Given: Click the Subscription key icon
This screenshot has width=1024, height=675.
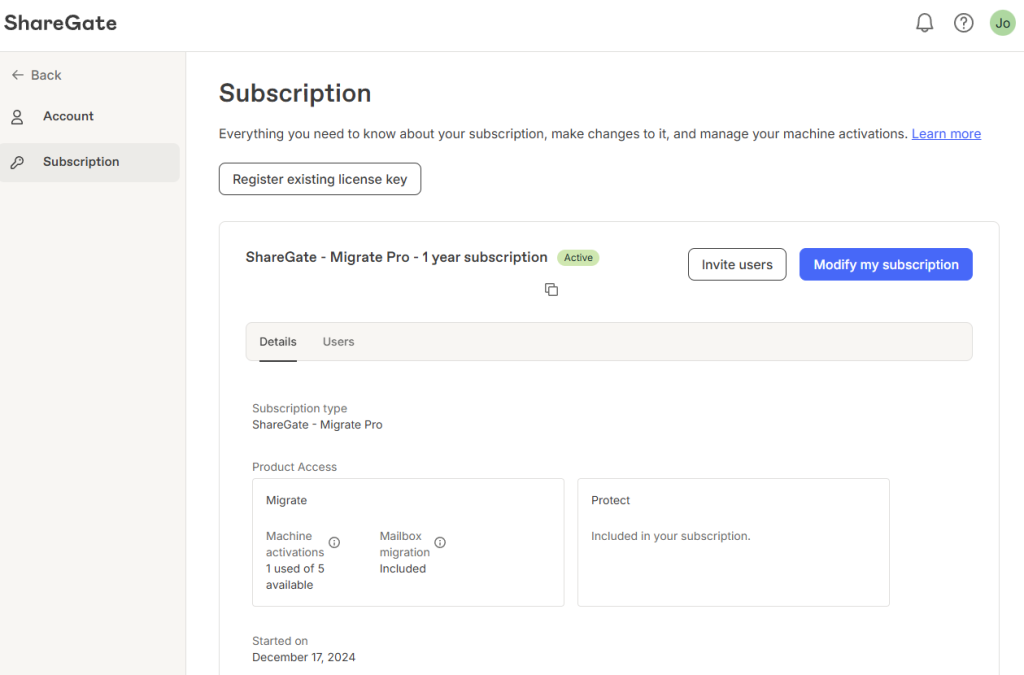Looking at the screenshot, I should pos(18,162).
